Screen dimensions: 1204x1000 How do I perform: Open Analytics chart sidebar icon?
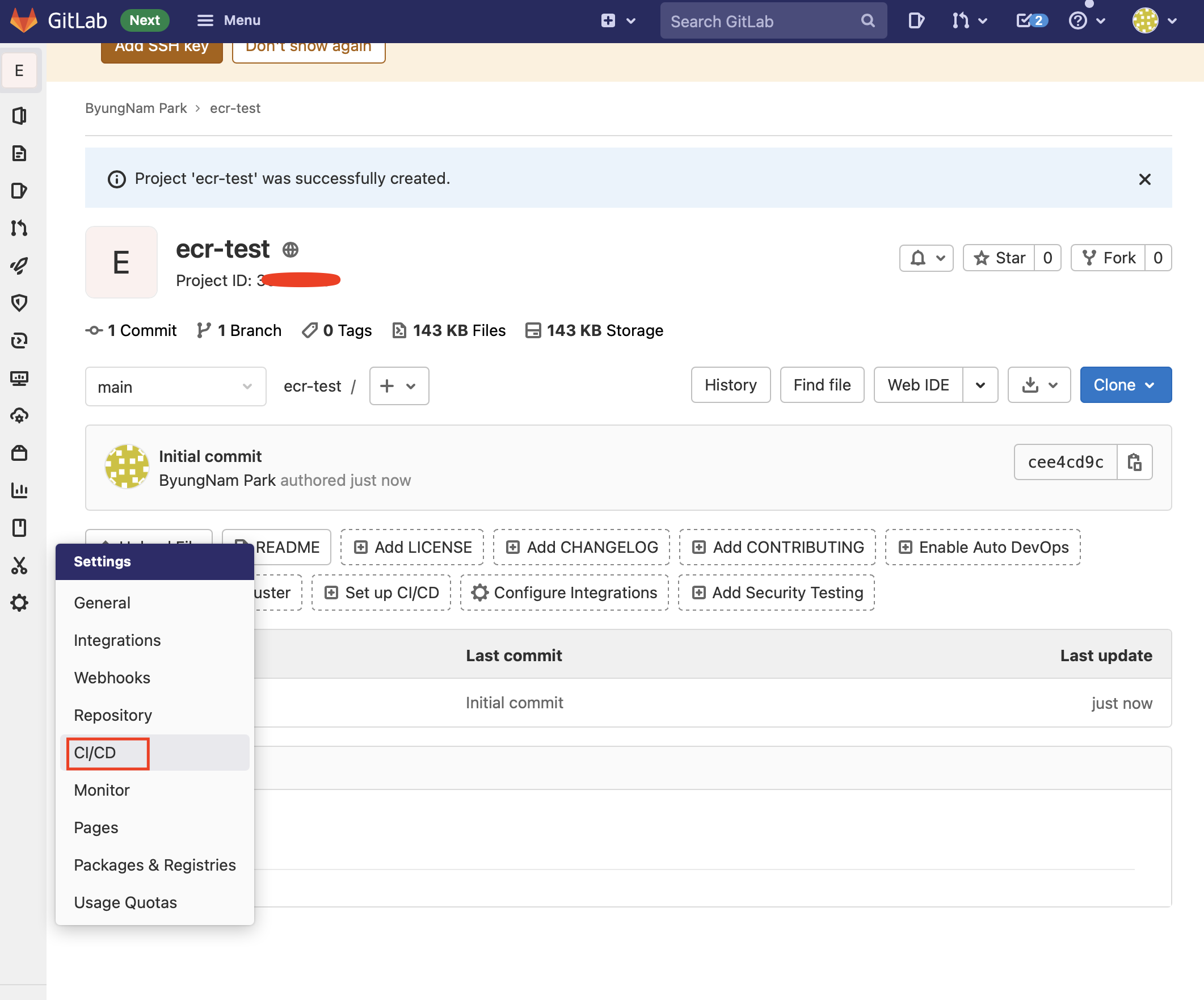click(x=19, y=490)
